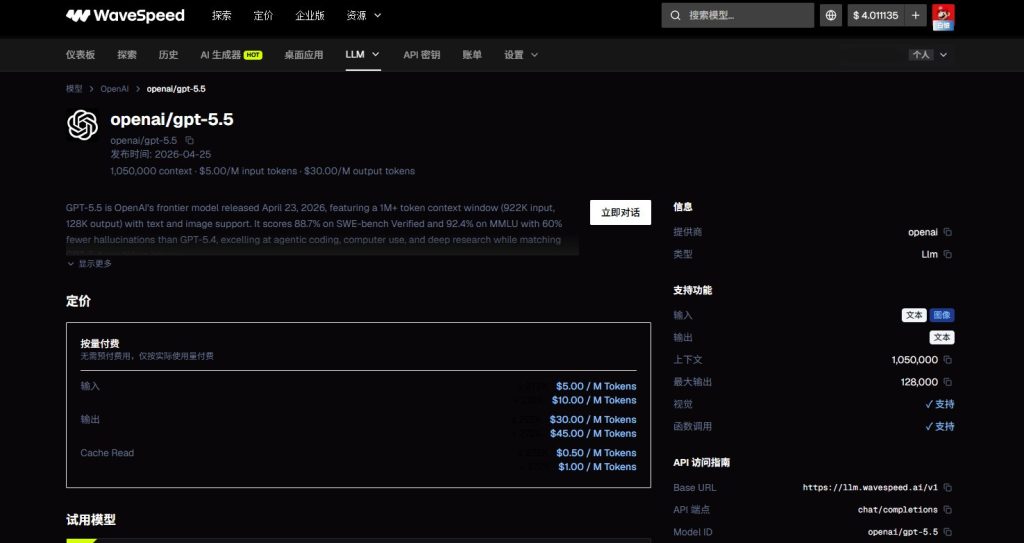Expand the 资源 dropdown in top bar
Screen dimensions: 1024x543
364,15
